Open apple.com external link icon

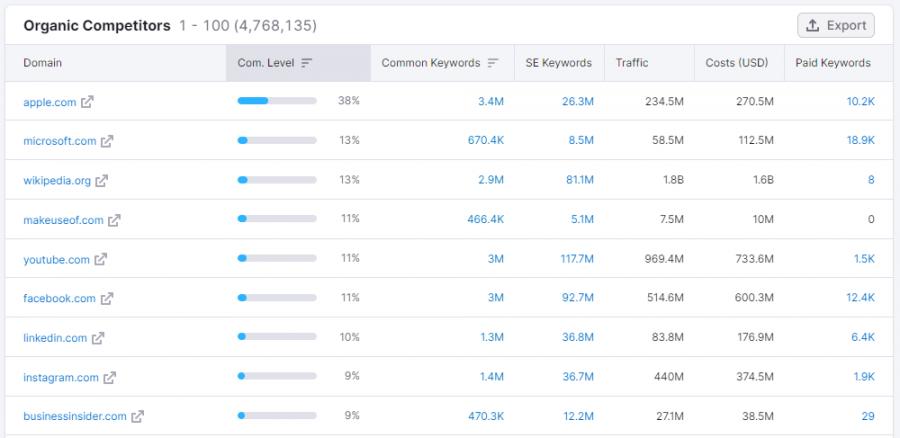[87, 102]
